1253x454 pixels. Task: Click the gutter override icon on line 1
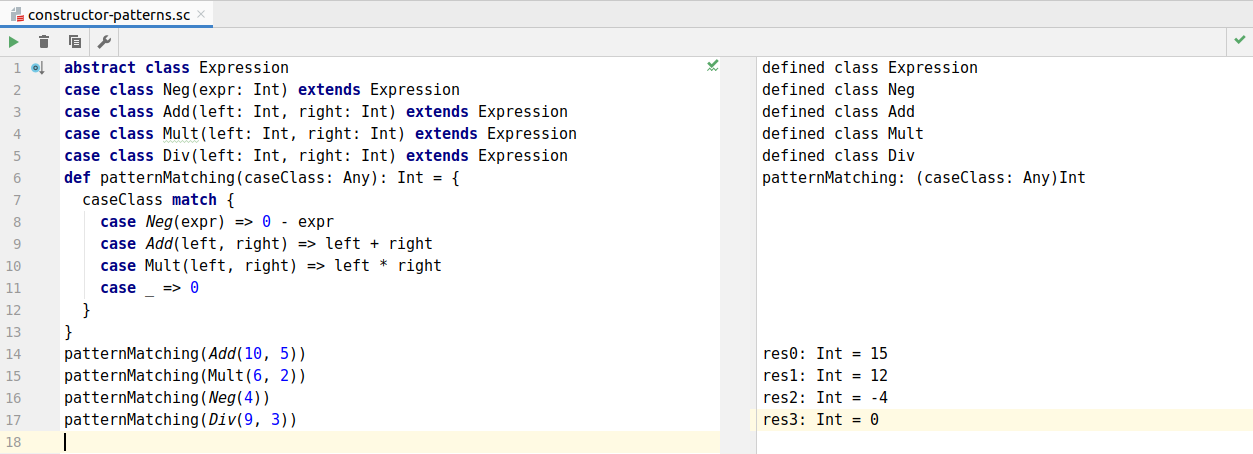point(38,68)
